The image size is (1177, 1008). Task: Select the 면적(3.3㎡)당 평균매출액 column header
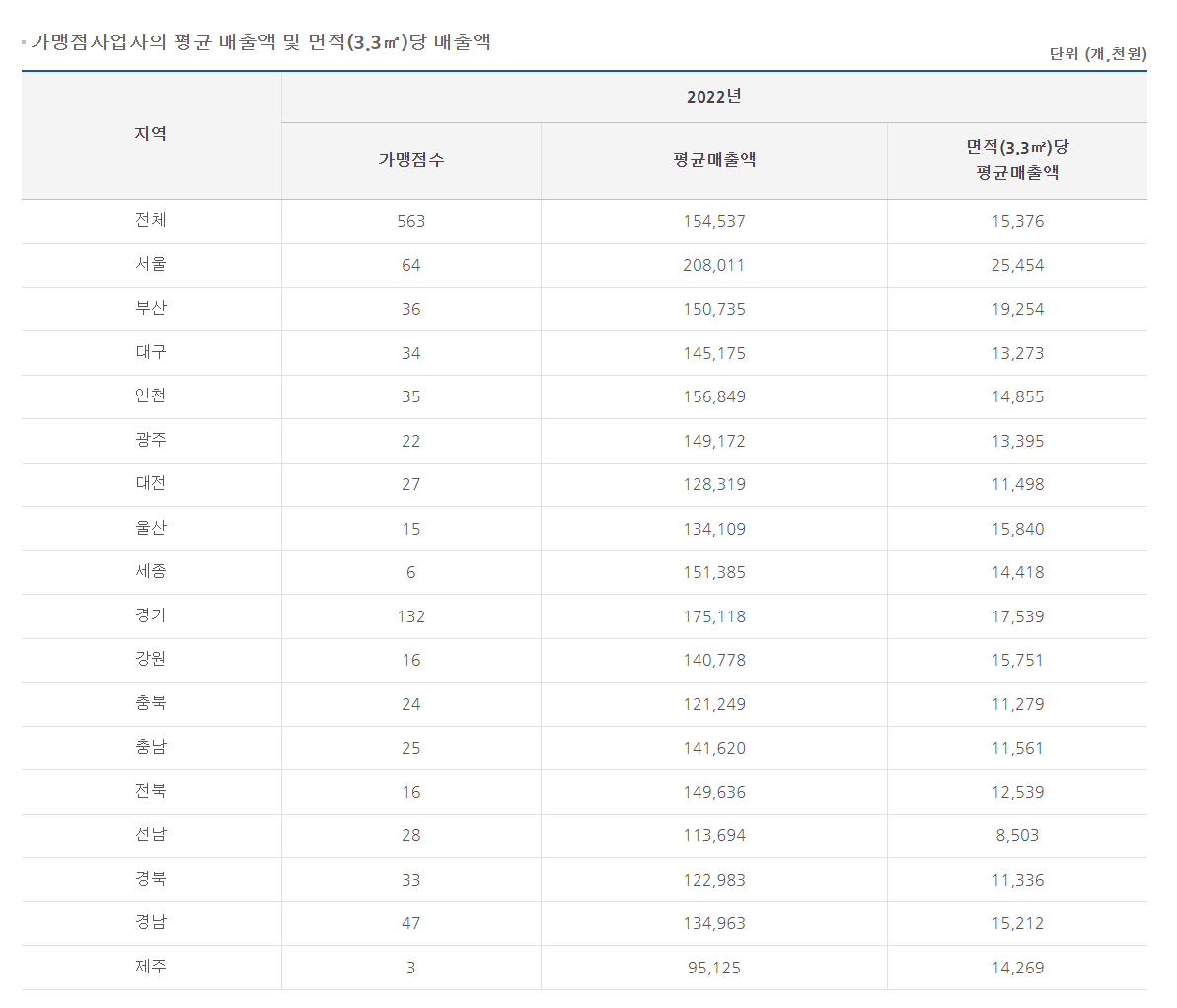[x=1017, y=160]
